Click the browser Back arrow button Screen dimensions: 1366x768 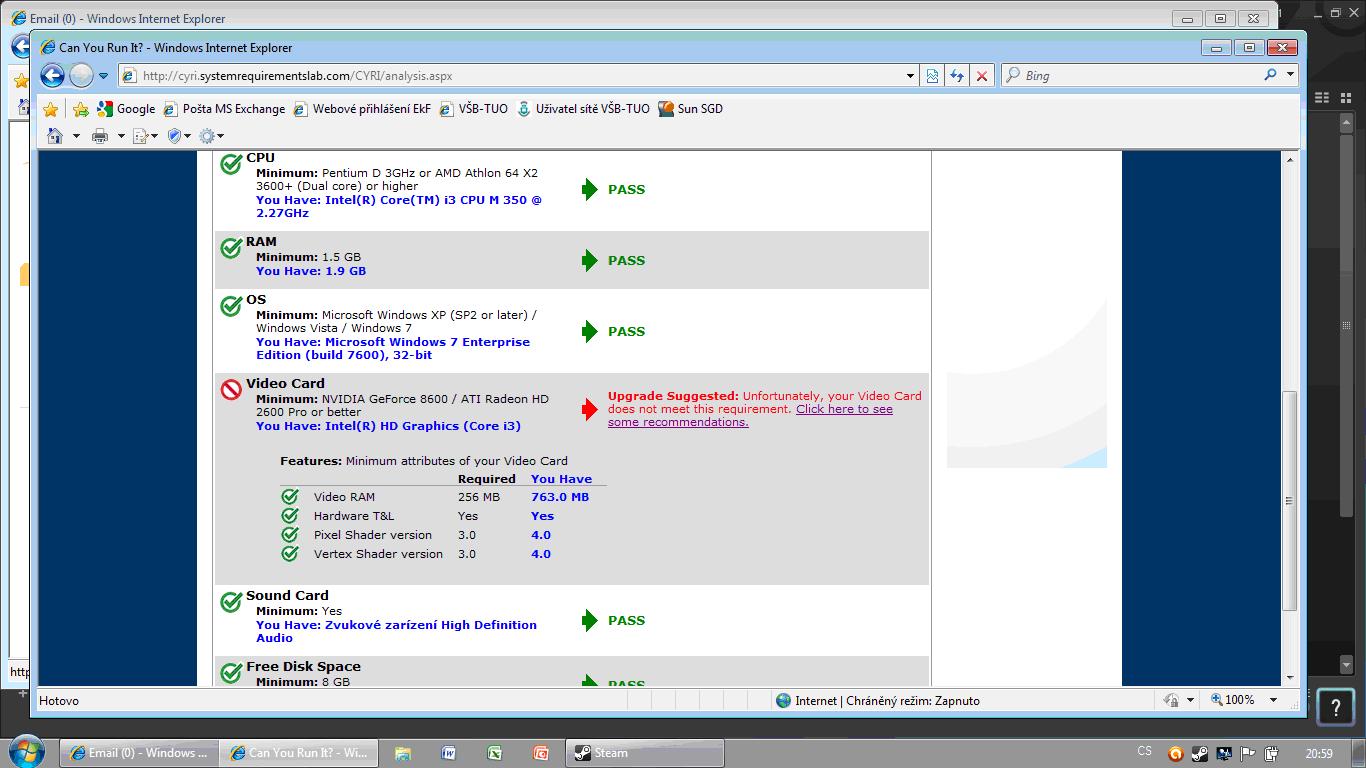[x=53, y=75]
